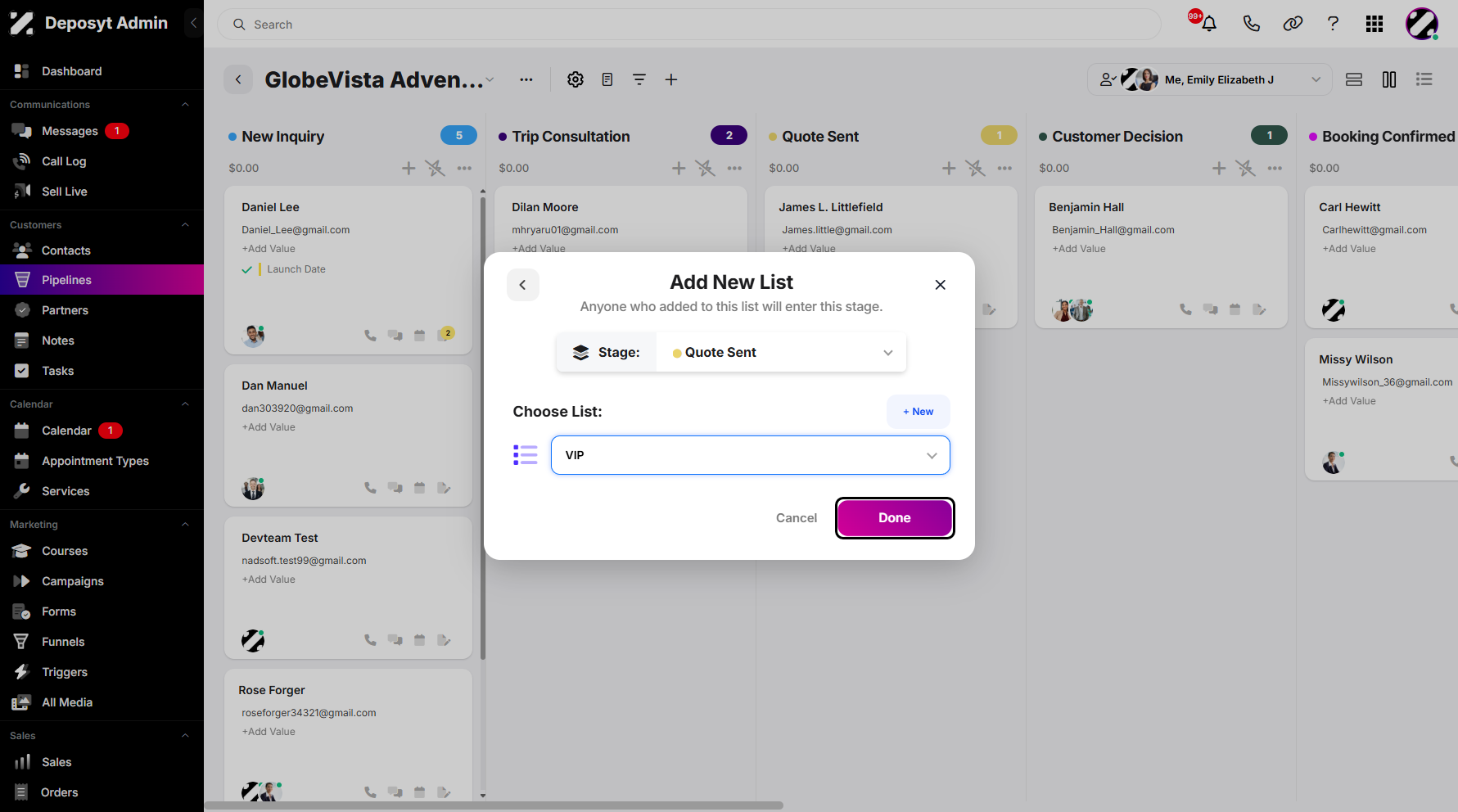Go back from the pipeline view
1458x812 pixels.
[x=238, y=79]
